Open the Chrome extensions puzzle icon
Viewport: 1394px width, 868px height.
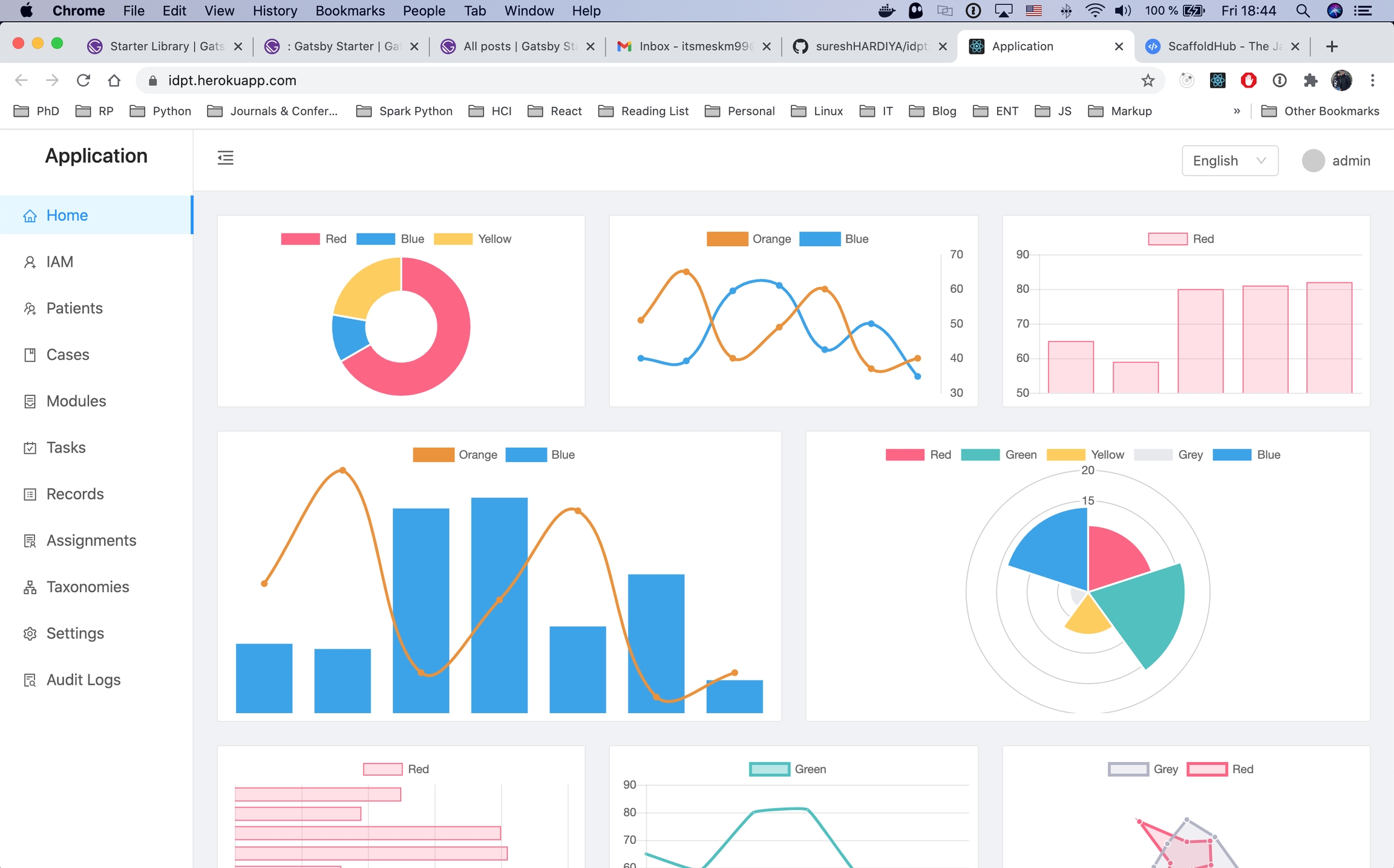click(1310, 80)
